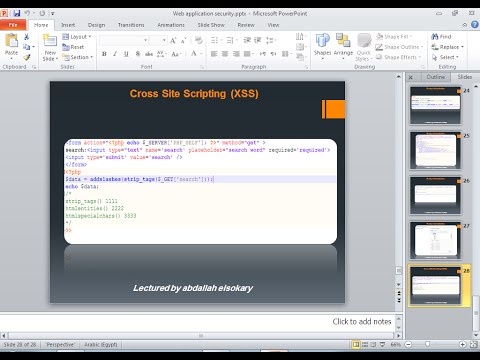
Task: Switch to Normal view in status bar
Action: (356, 344)
